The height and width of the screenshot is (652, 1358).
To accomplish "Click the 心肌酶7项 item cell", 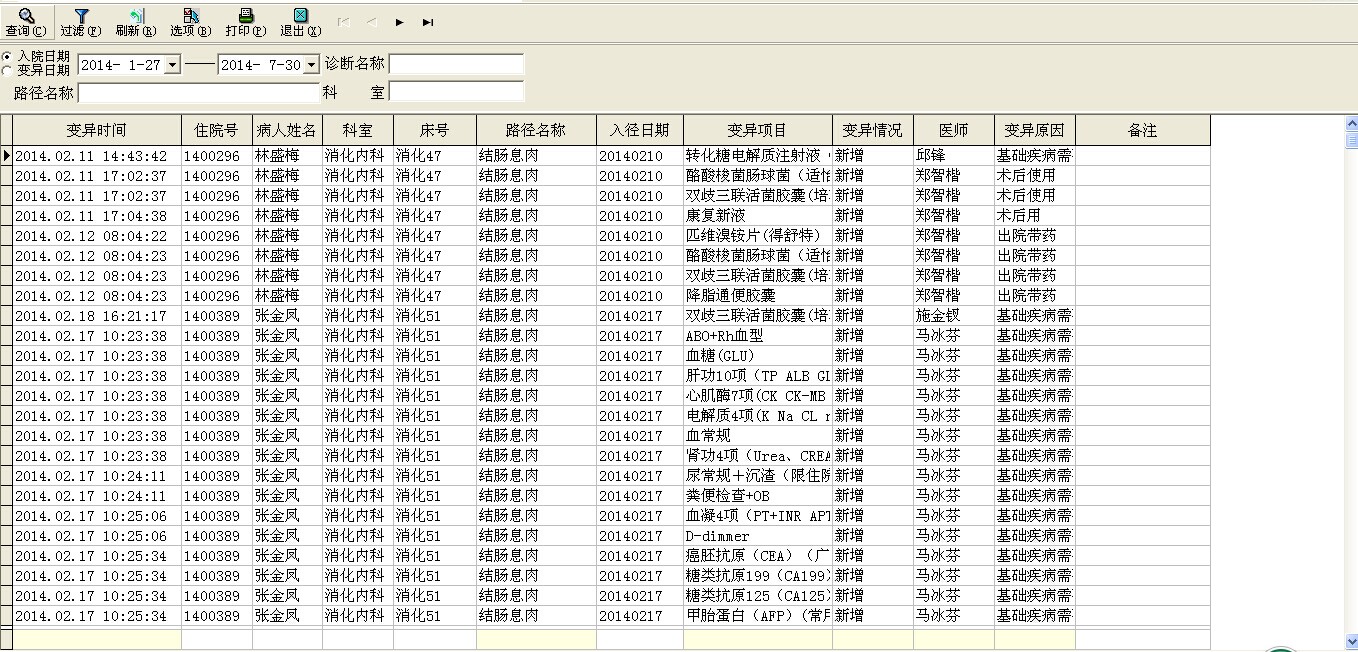I will click(758, 396).
